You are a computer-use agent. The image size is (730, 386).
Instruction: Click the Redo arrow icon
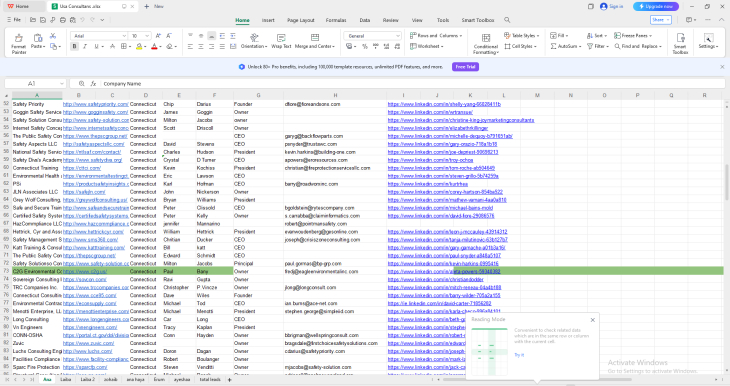92,20
